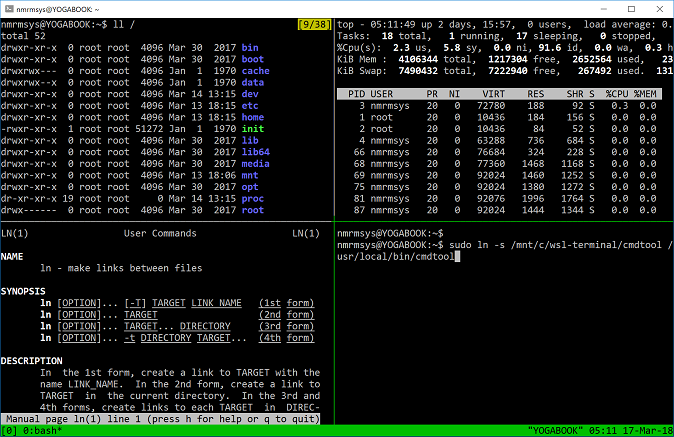Select the 'data' directory name
Viewport: 674px width, 437px height.
[x=253, y=83]
